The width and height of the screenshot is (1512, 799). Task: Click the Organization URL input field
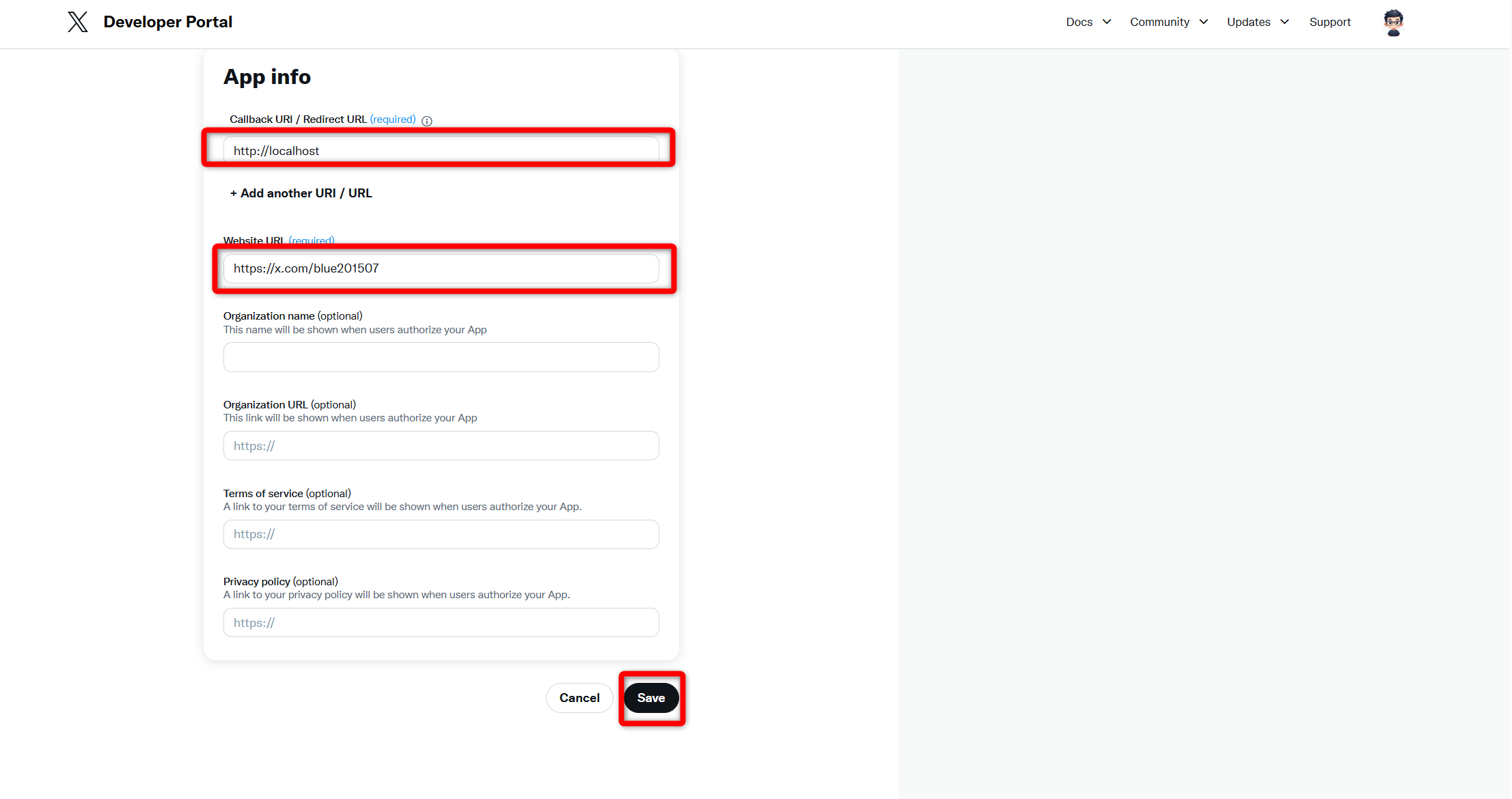pyautogui.click(x=441, y=446)
